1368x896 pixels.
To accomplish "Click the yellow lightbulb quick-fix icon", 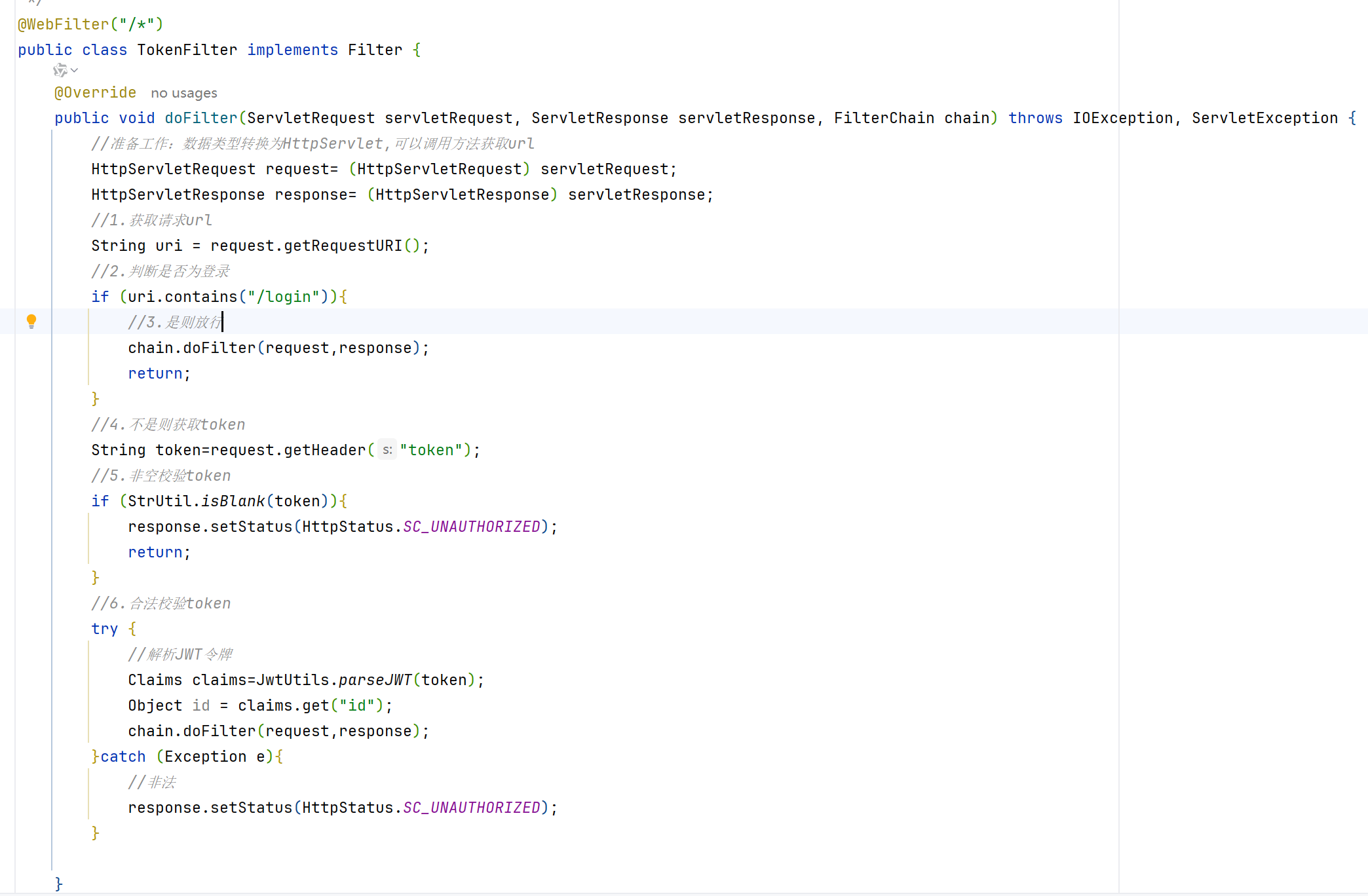I will tap(31, 320).
